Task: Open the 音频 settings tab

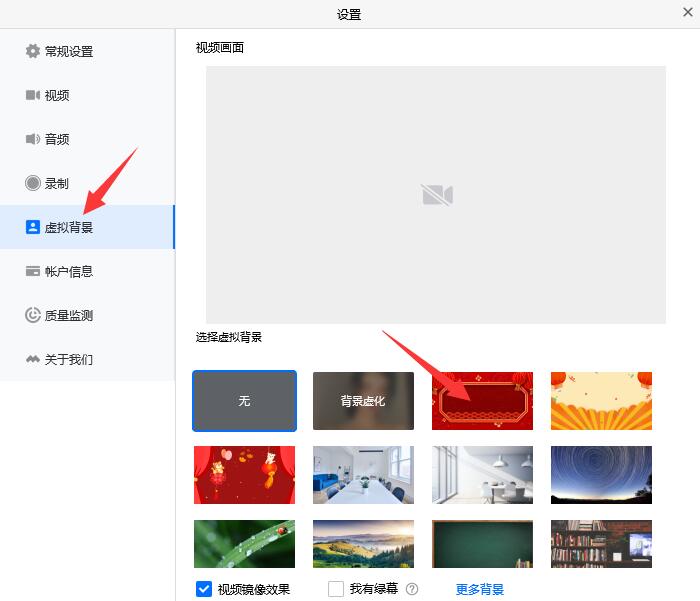Action: point(87,139)
